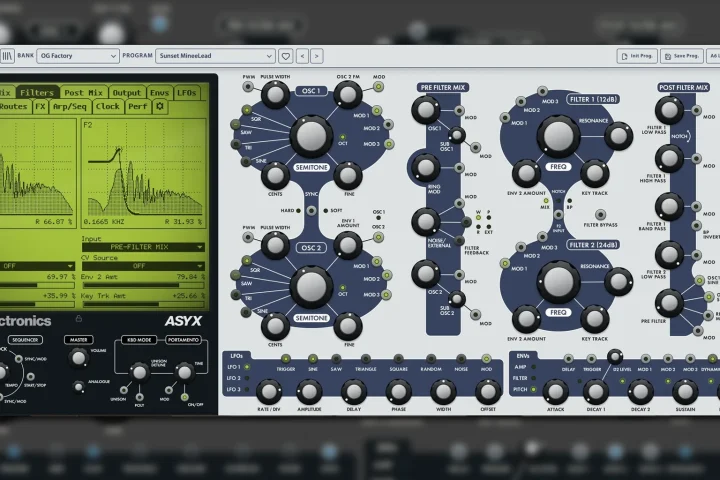
Task: Click the envelope Attack knob
Action: click(x=555, y=392)
